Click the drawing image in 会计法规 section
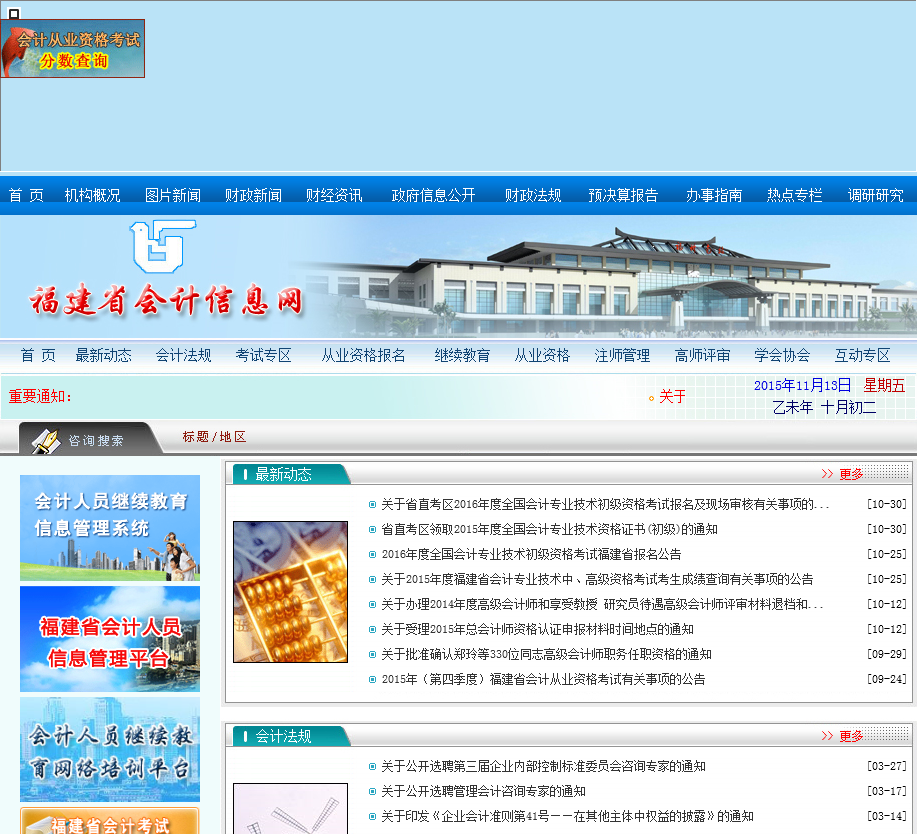This screenshot has width=917, height=834. (291, 809)
